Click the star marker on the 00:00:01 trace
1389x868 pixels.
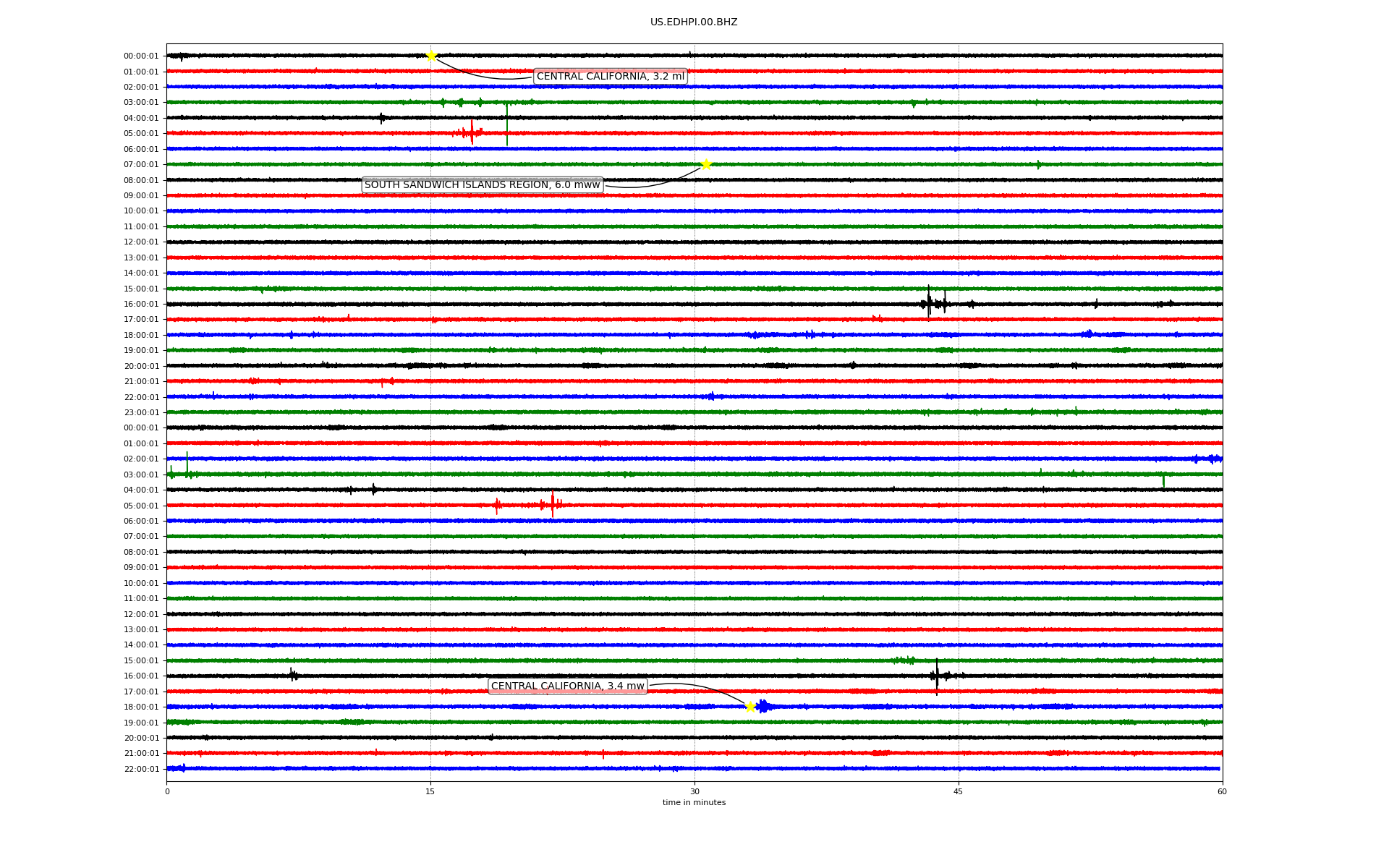431,56
